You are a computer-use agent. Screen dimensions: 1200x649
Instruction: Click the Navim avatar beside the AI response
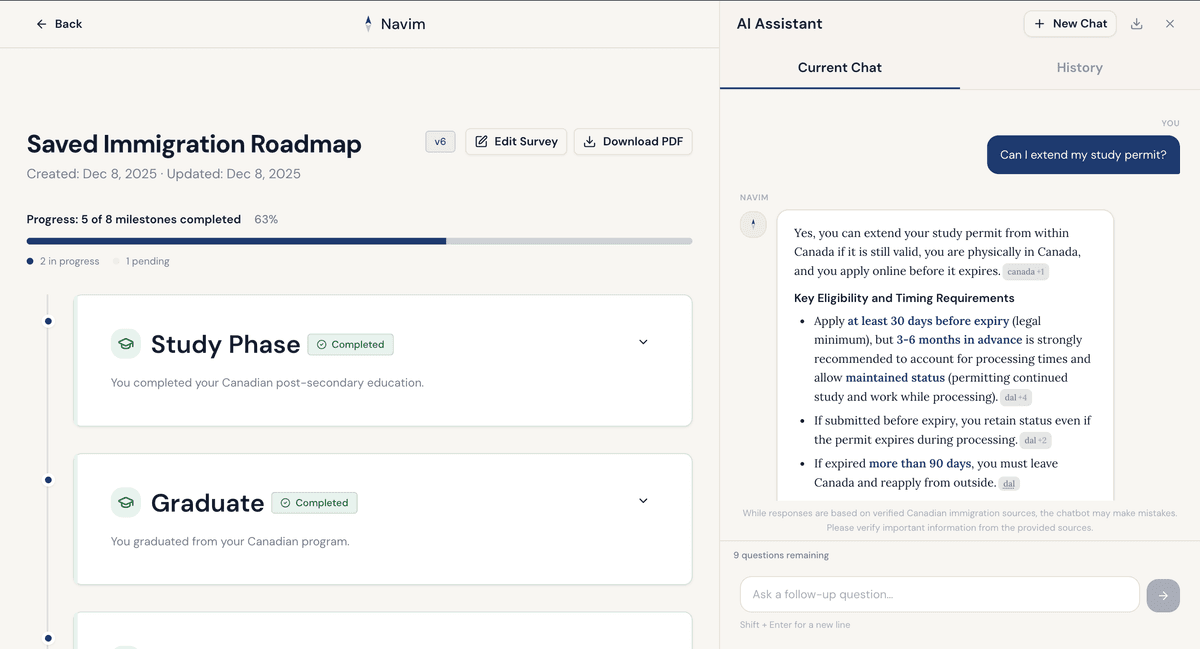click(753, 224)
